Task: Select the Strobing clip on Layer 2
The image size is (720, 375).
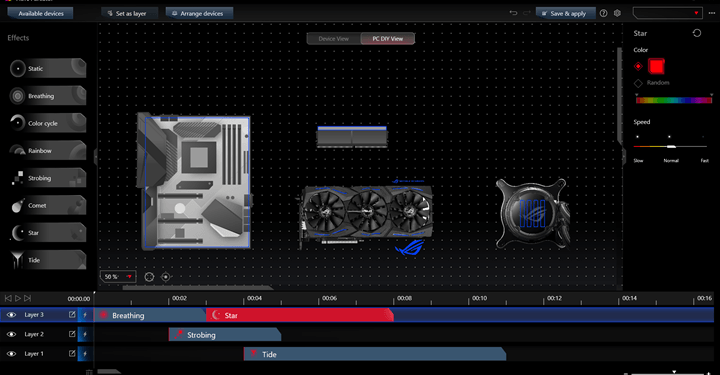Action: 225,335
